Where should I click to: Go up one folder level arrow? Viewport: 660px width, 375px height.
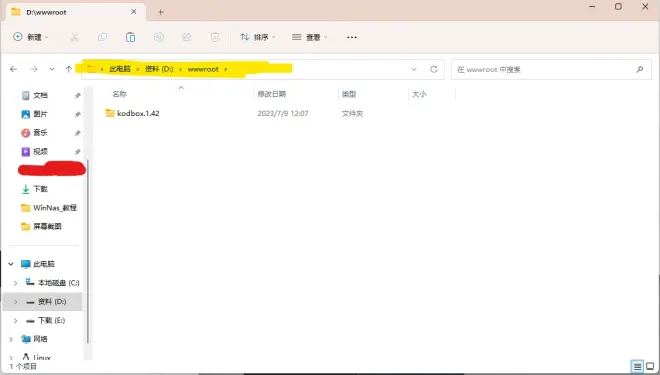point(69,69)
